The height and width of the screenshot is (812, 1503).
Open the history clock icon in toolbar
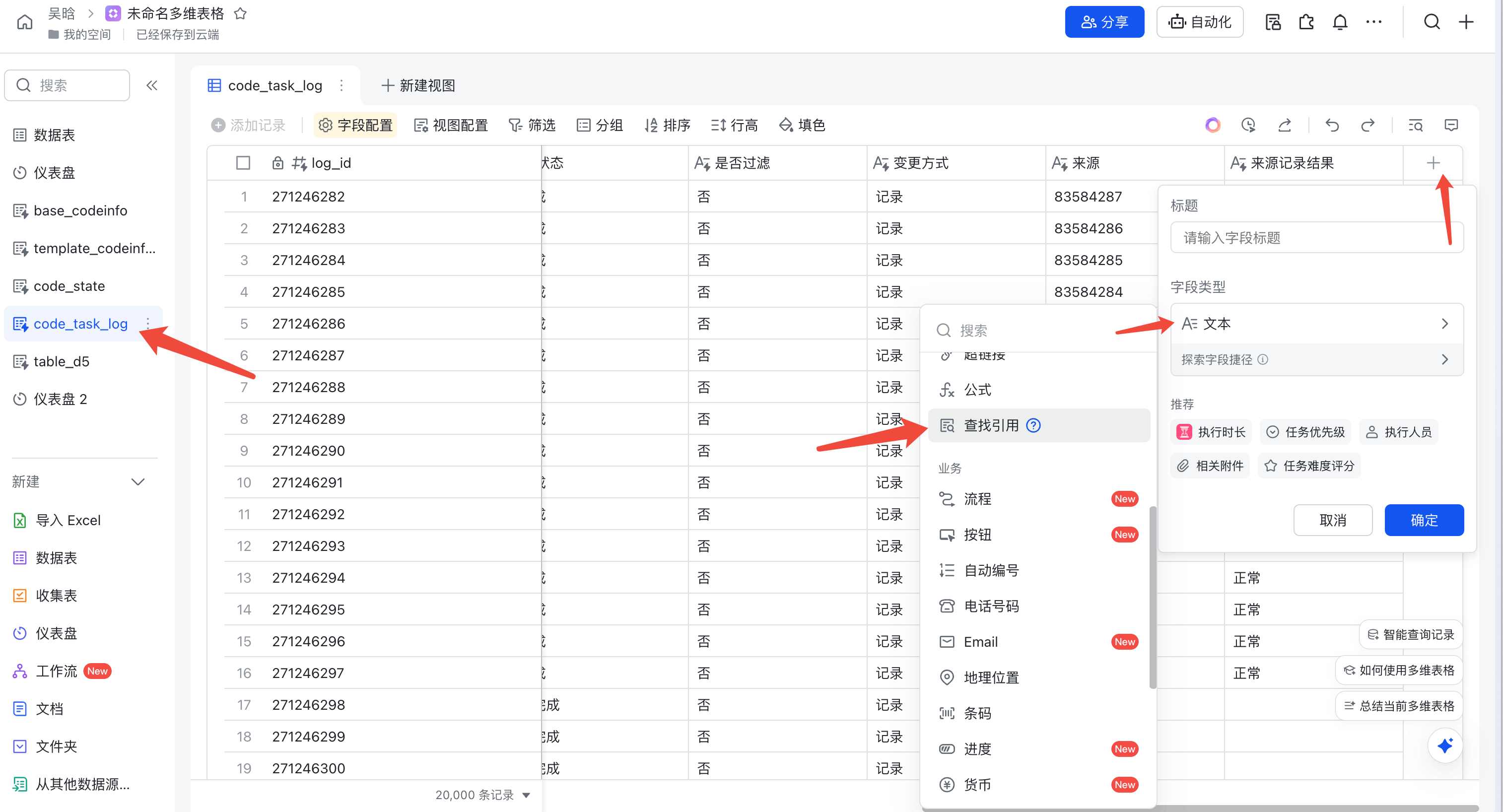coord(1248,125)
